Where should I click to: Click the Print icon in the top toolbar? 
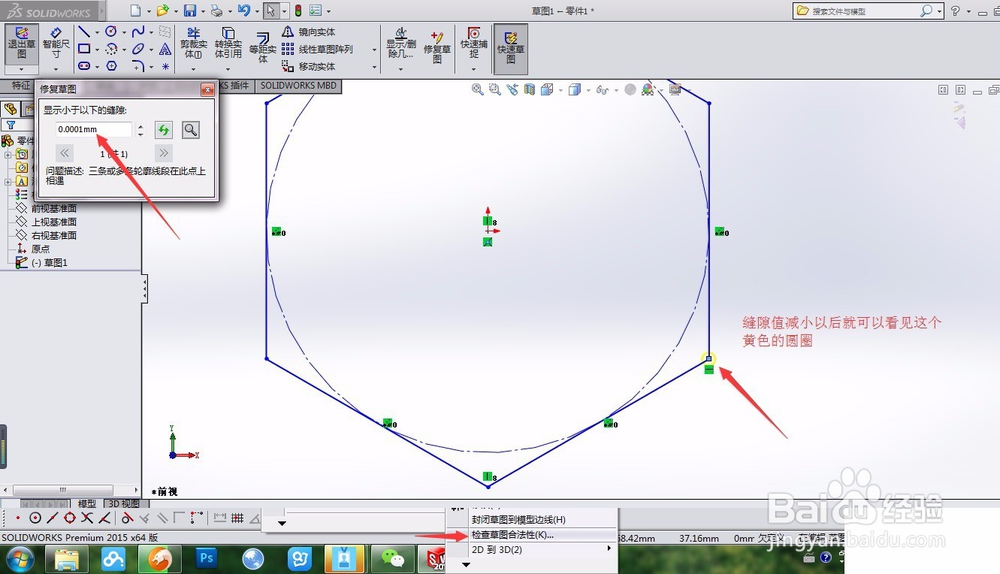[217, 10]
